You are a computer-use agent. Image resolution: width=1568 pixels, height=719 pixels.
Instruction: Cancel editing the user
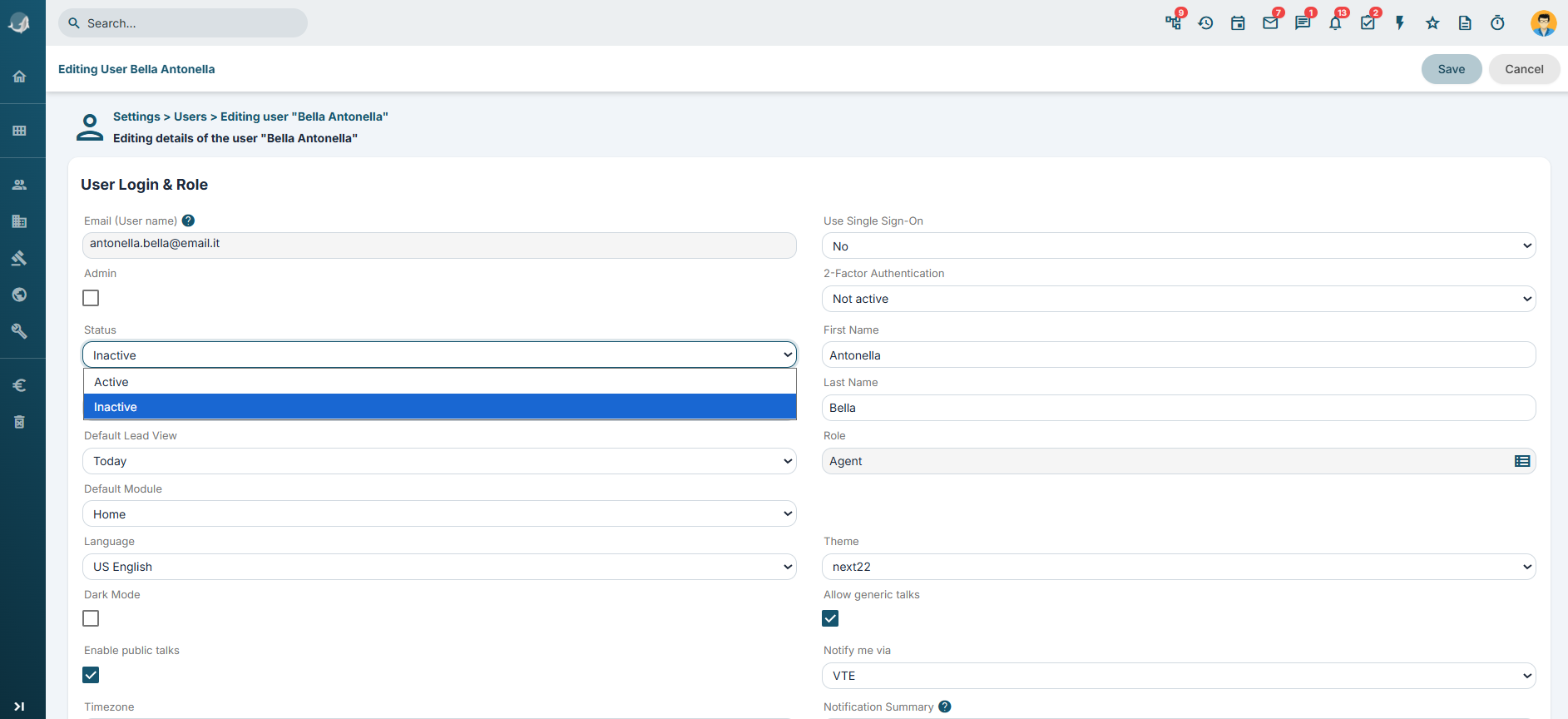click(1524, 69)
